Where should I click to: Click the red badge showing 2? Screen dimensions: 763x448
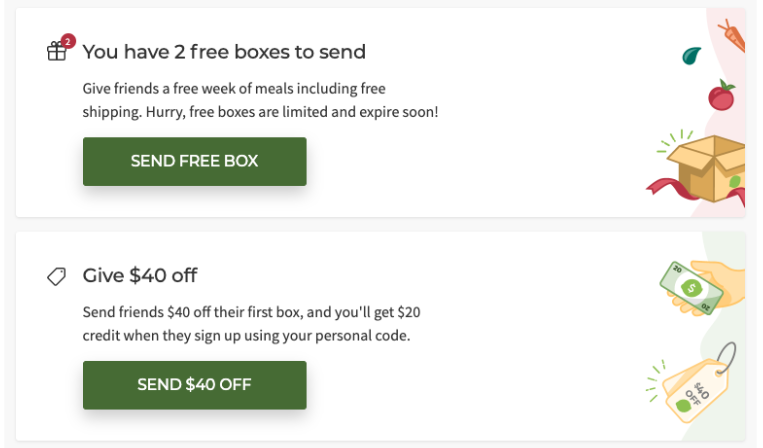click(x=68, y=41)
